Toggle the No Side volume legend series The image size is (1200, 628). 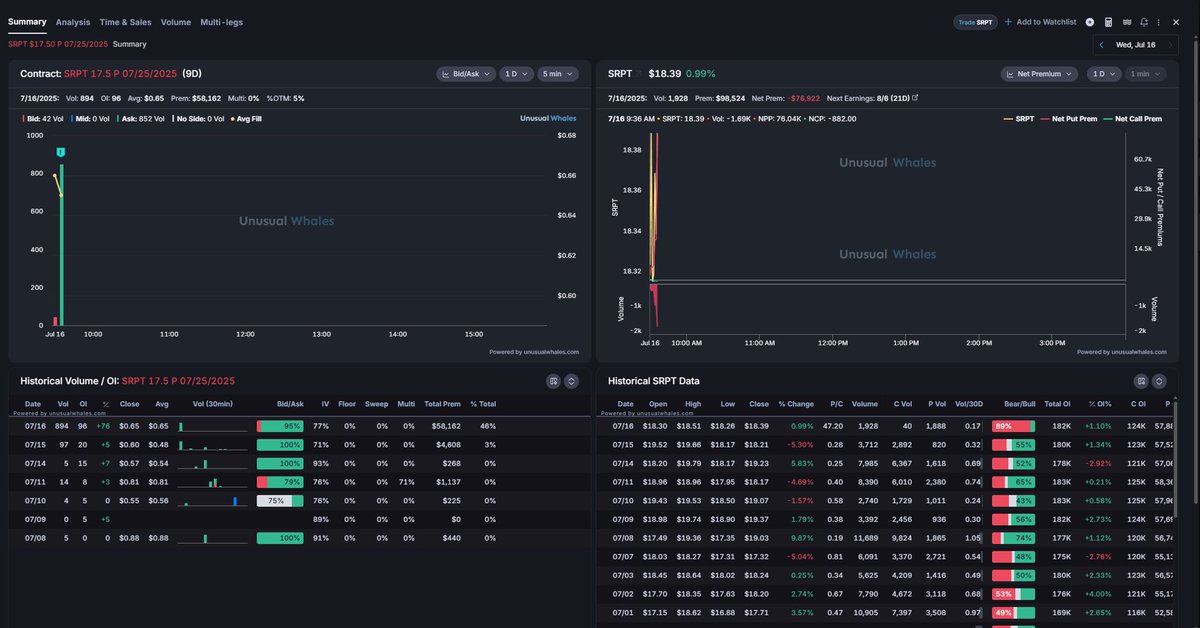[x=199, y=118]
